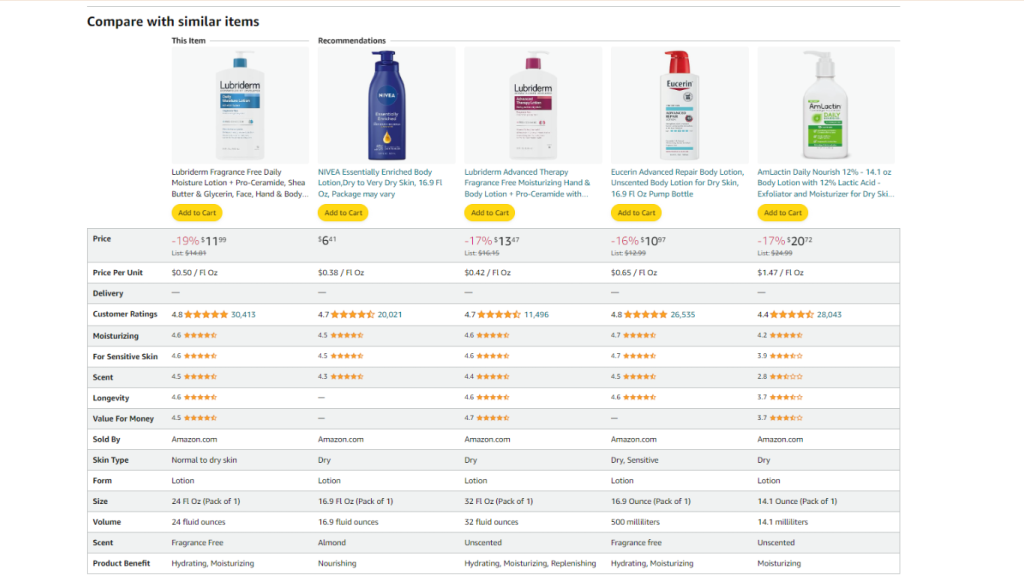Open the Eucerin Advanced Repair lotion image
This screenshot has width=1024, height=576.
[679, 105]
